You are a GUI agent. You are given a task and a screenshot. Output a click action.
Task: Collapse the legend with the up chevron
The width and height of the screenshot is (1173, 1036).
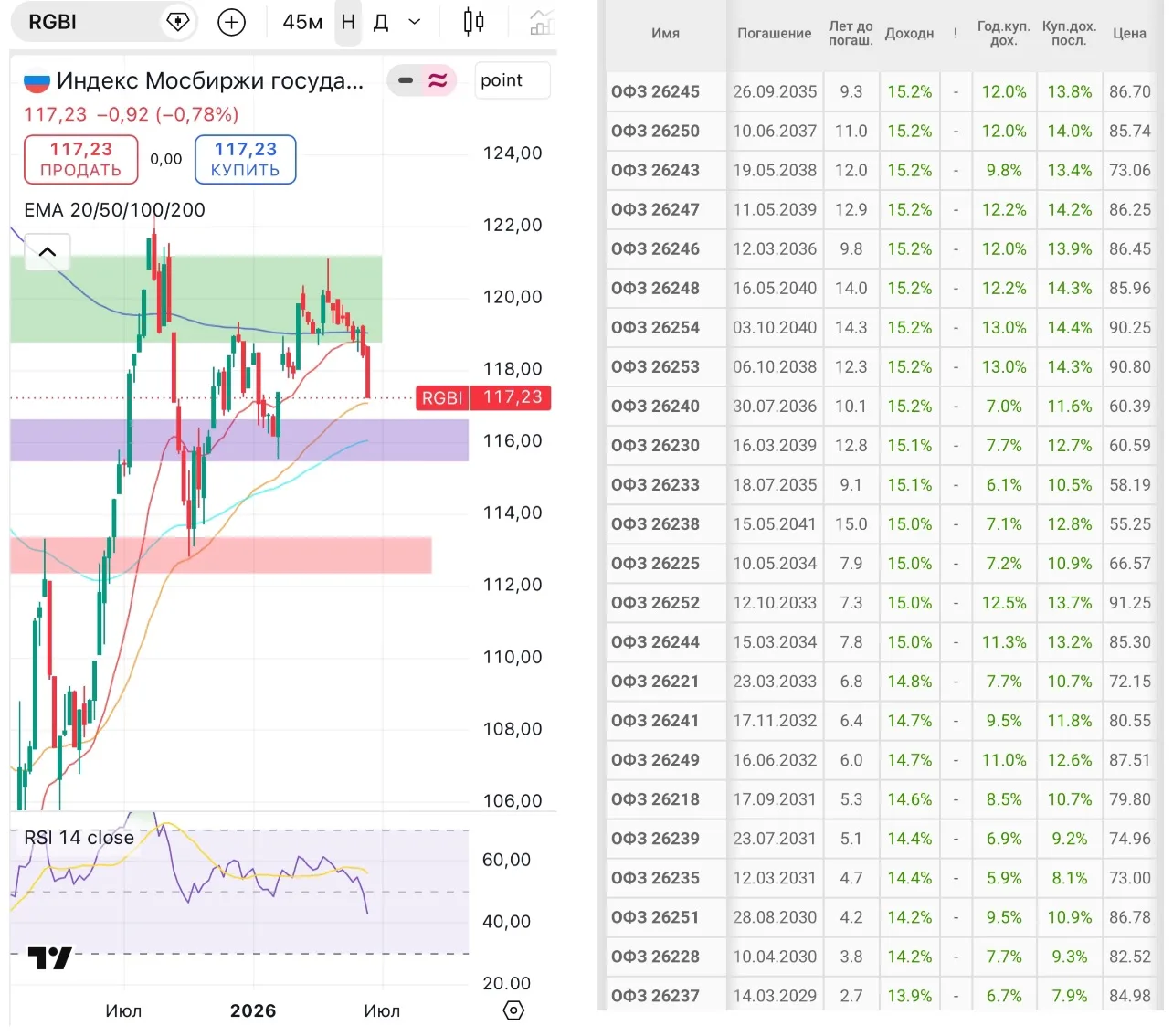pyautogui.click(x=48, y=251)
